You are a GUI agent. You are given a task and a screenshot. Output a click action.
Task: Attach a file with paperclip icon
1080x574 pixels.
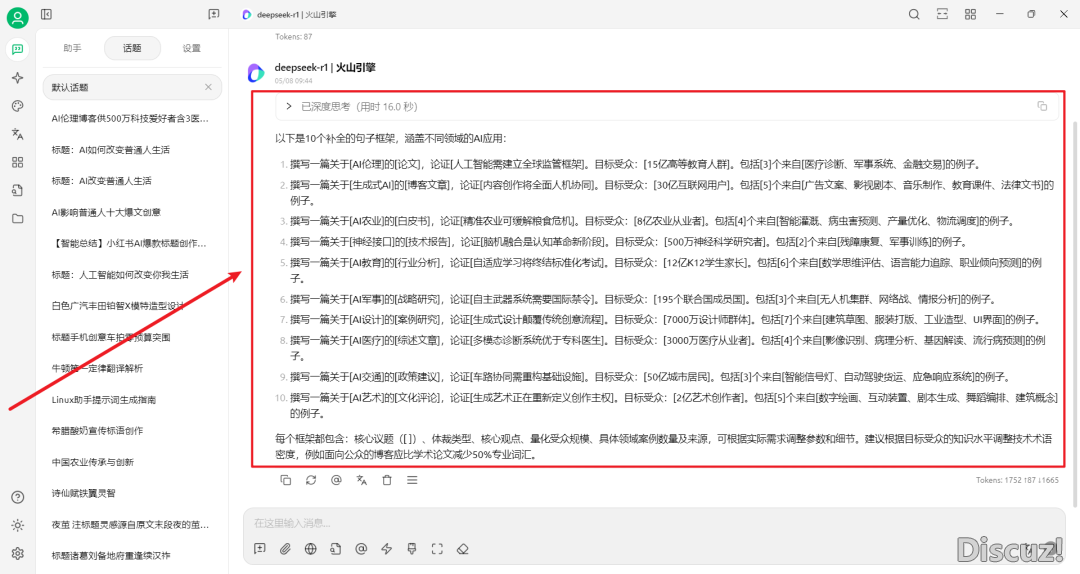tap(285, 549)
